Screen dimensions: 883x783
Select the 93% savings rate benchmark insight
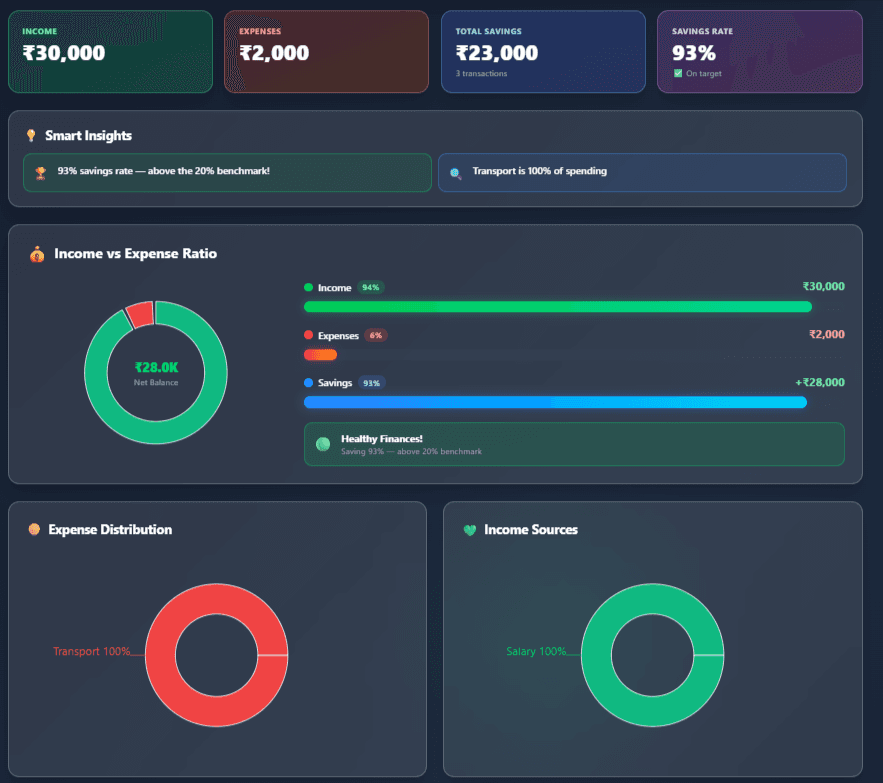[x=228, y=172]
